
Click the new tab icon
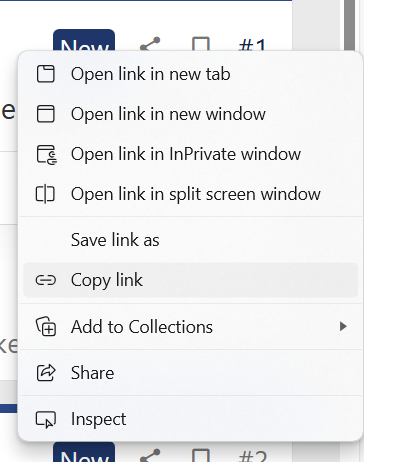[46, 74]
